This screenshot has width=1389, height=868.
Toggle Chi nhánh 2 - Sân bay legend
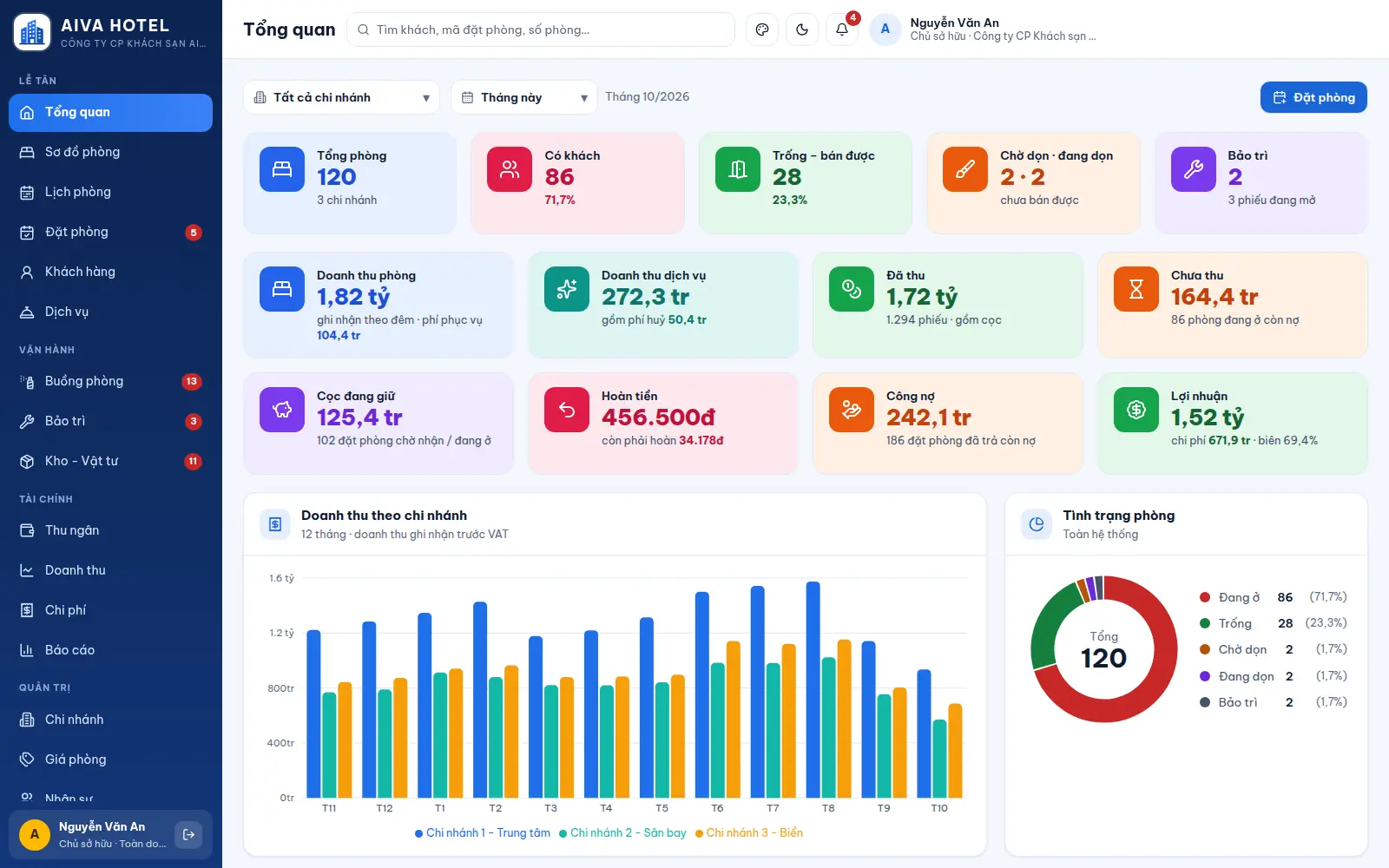pos(622,833)
